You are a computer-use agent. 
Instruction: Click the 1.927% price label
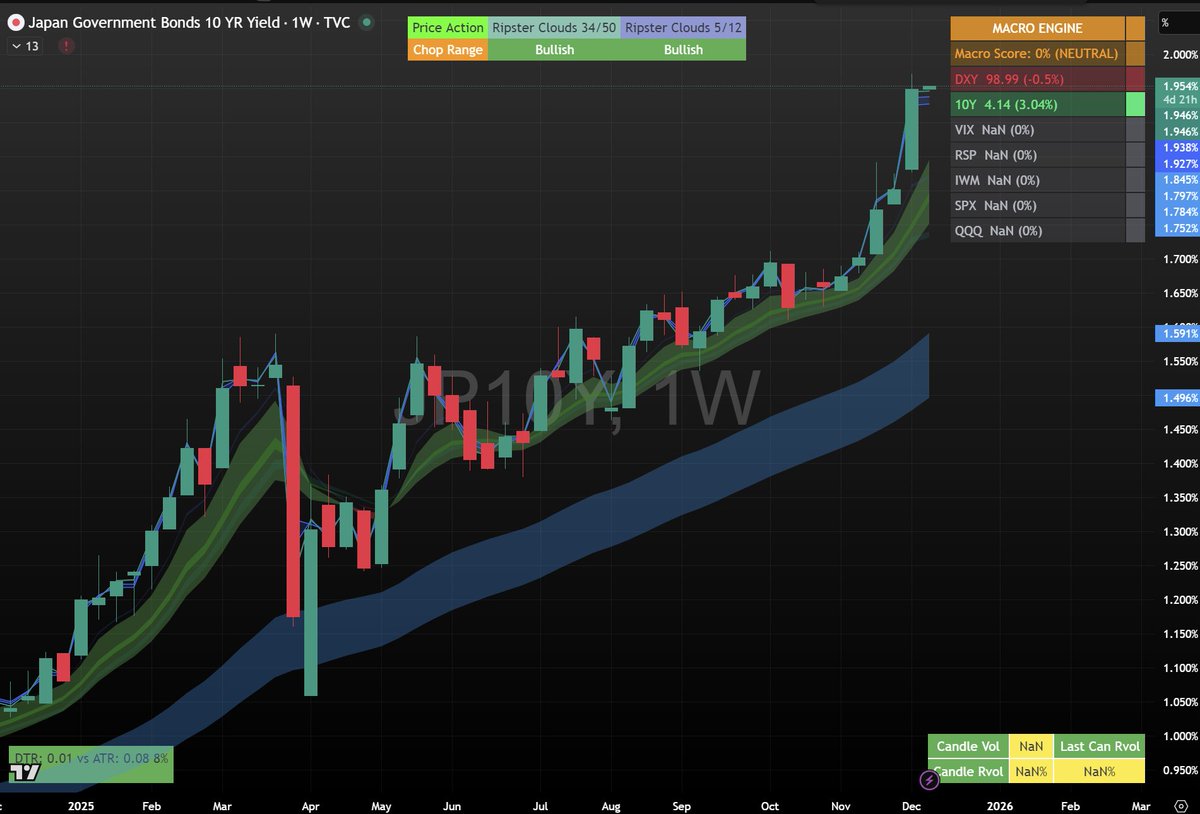pyautogui.click(x=1177, y=163)
